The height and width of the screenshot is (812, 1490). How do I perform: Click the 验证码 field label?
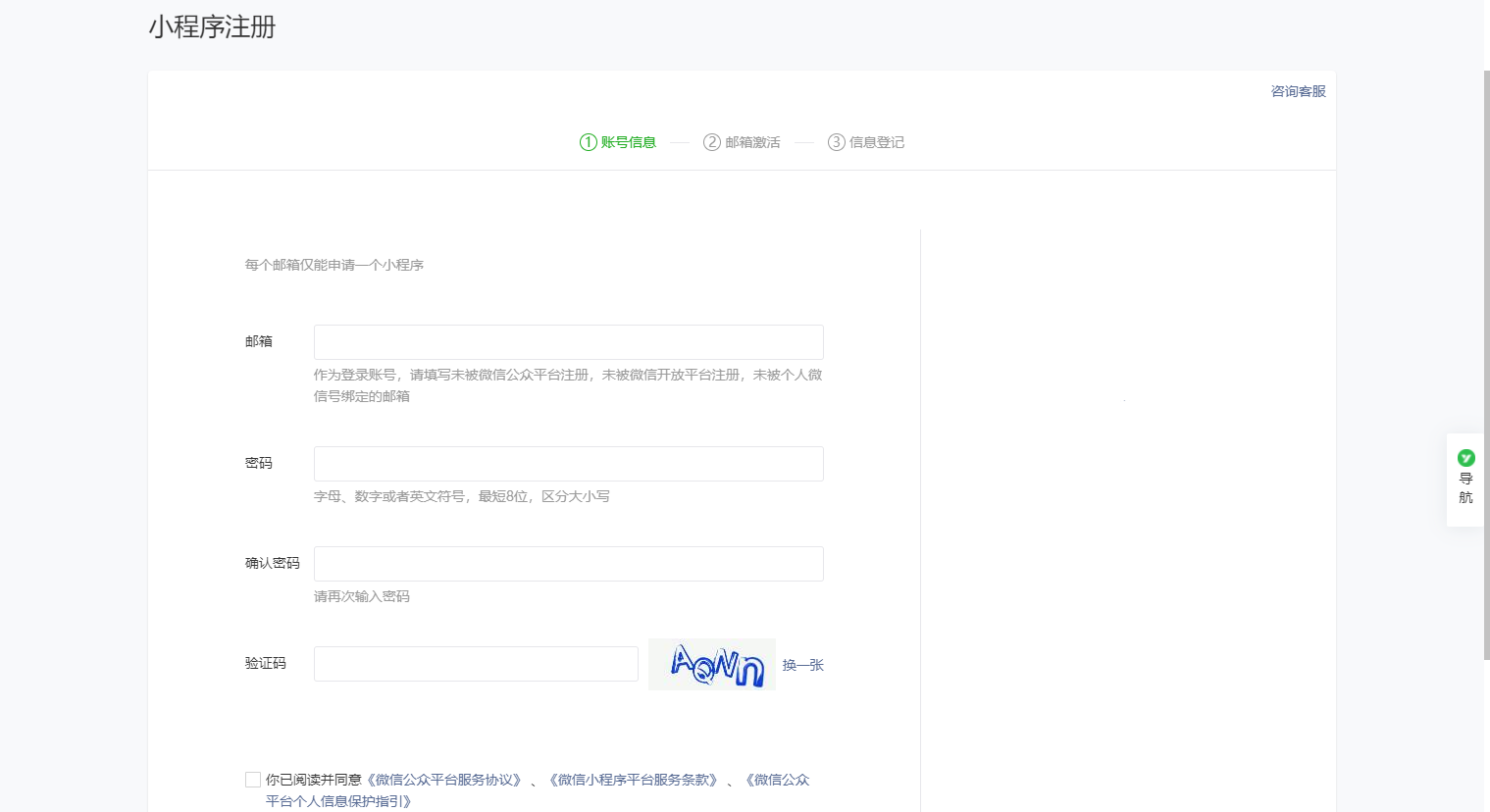pyautogui.click(x=266, y=663)
